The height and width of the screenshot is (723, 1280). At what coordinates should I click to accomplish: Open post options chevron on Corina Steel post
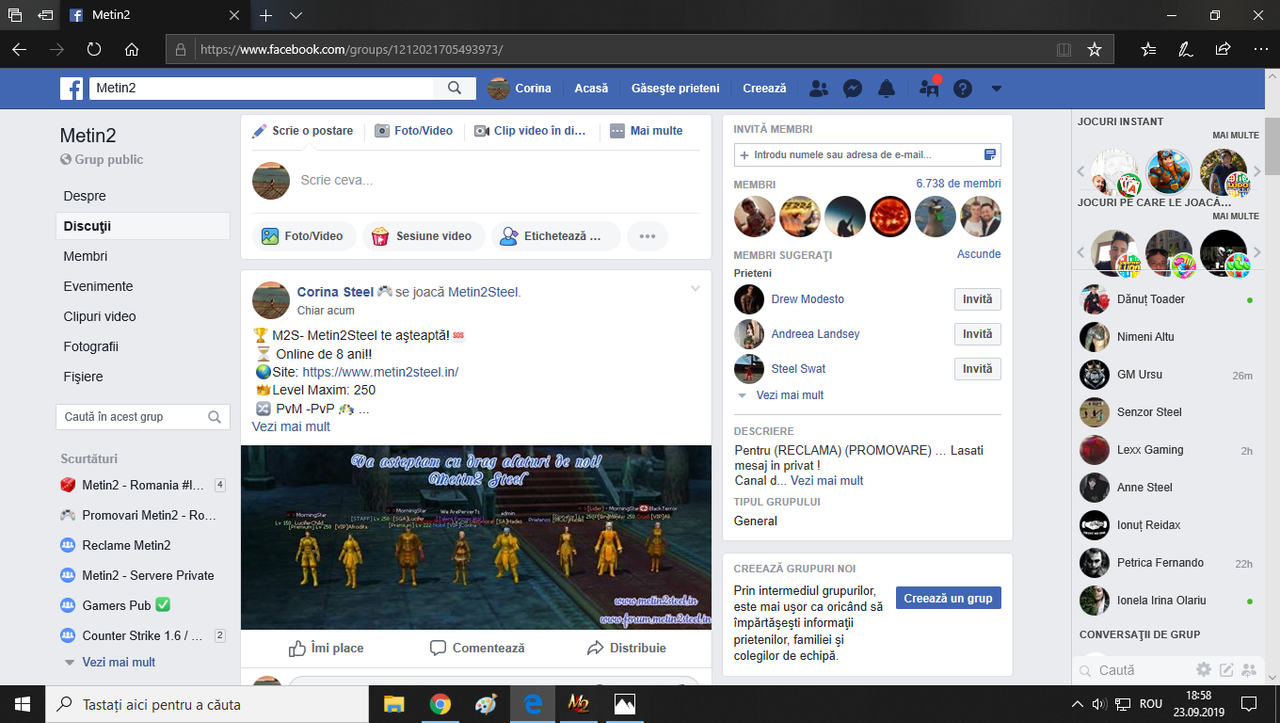[x=695, y=289]
